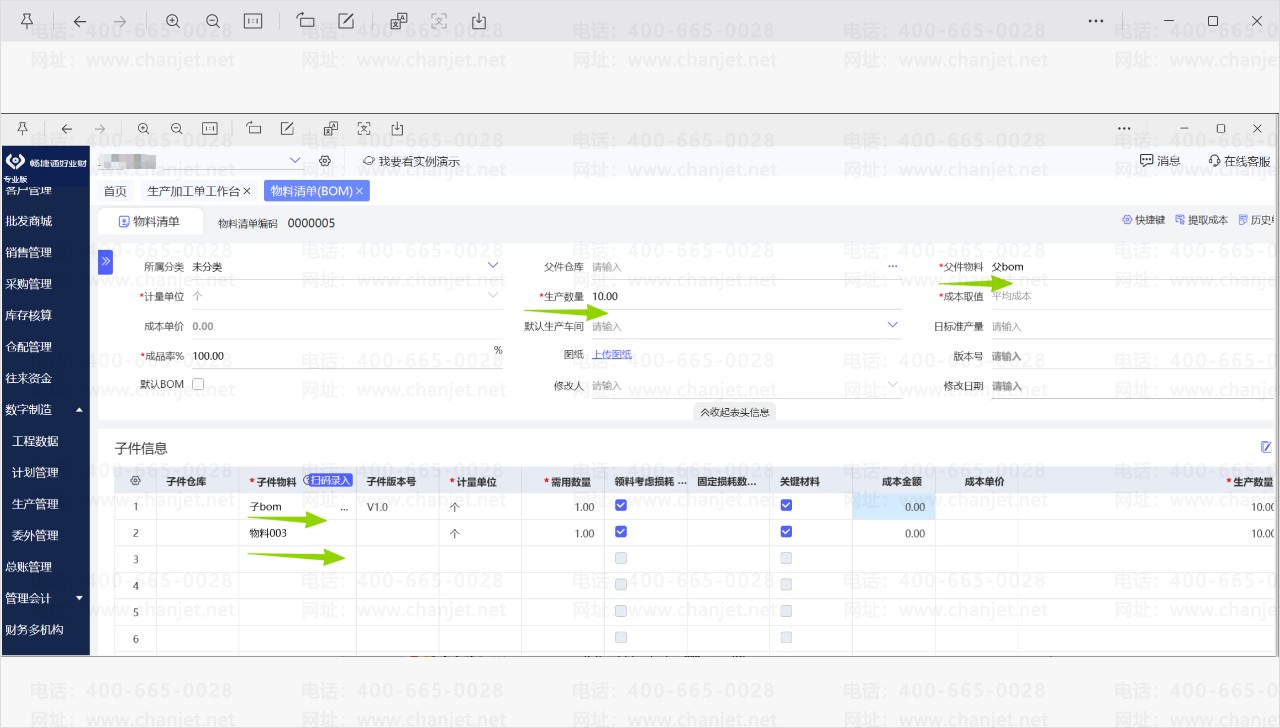The image size is (1280, 728).
Task: Click 版本号 input field
Action: [x=1133, y=356]
